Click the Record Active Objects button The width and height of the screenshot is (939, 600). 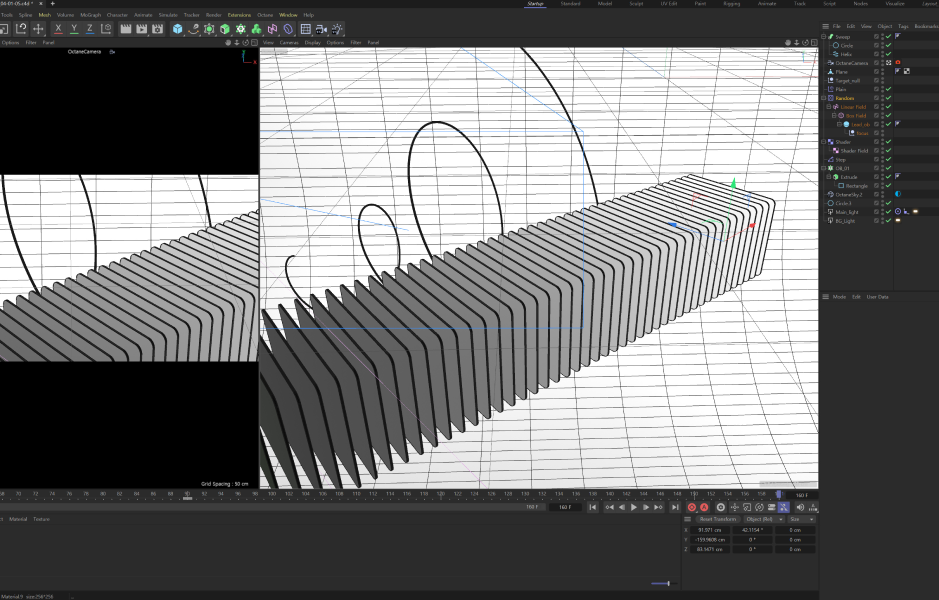(692, 507)
